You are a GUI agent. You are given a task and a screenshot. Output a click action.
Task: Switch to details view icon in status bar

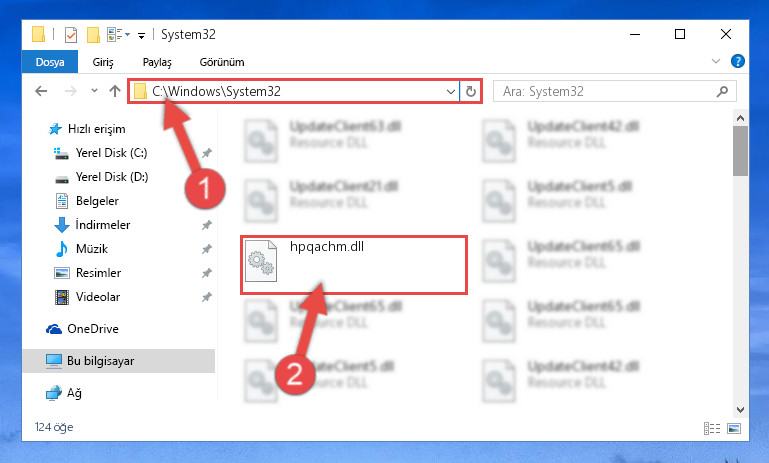tap(712, 429)
